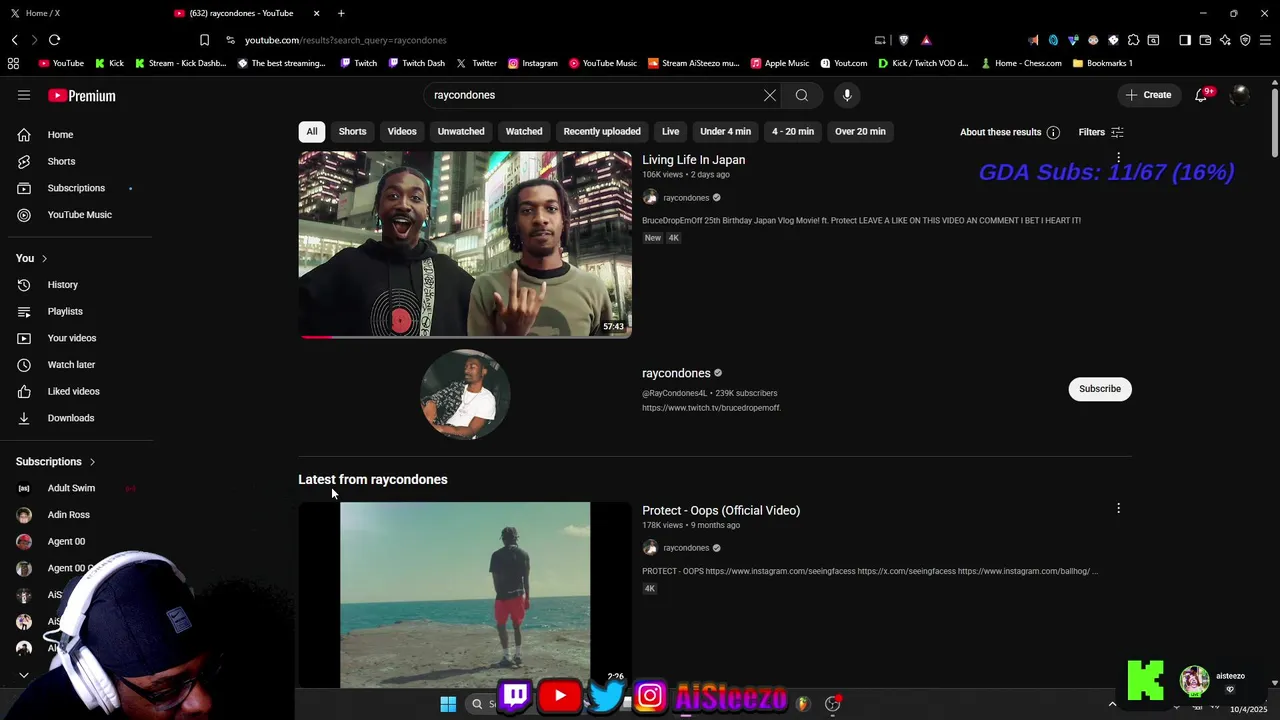Open browser extensions puzzle icon

click(x=1133, y=40)
